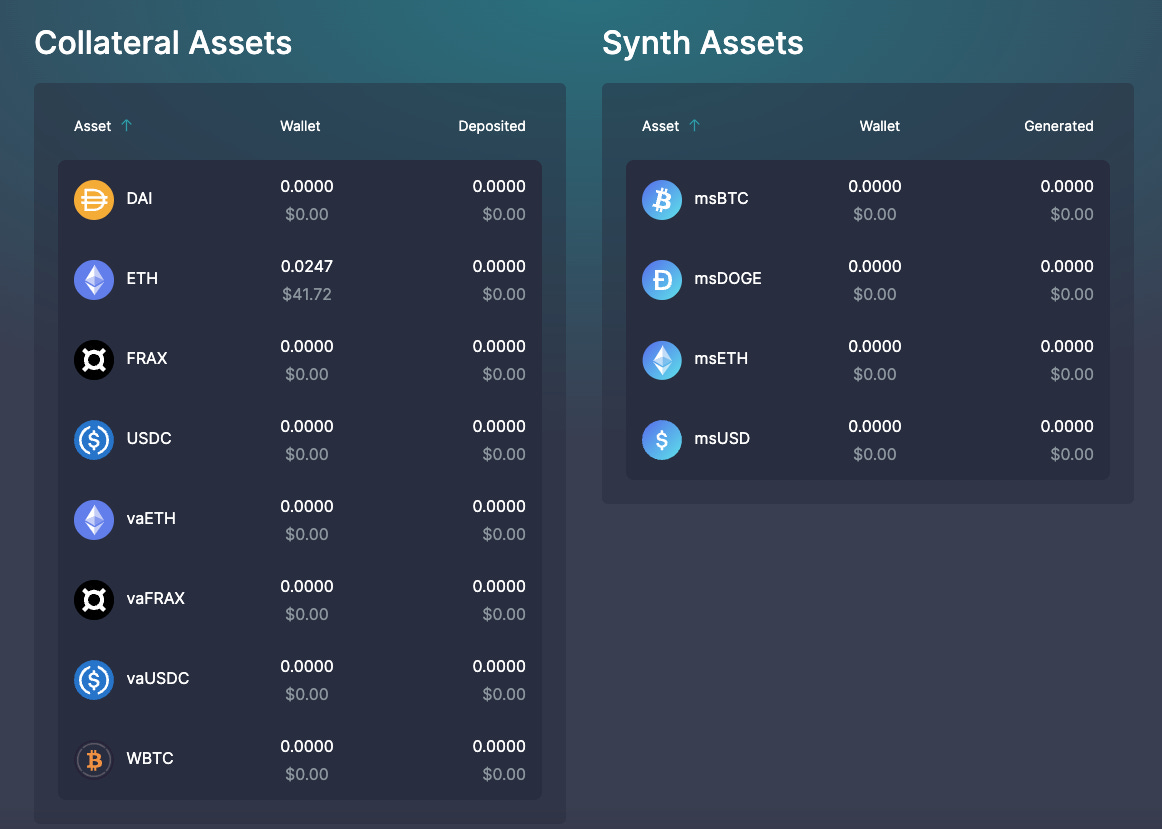Image resolution: width=1162 pixels, height=829 pixels.
Task: Click vaUSDC wallet balance 0.0000
Action: click(307, 666)
